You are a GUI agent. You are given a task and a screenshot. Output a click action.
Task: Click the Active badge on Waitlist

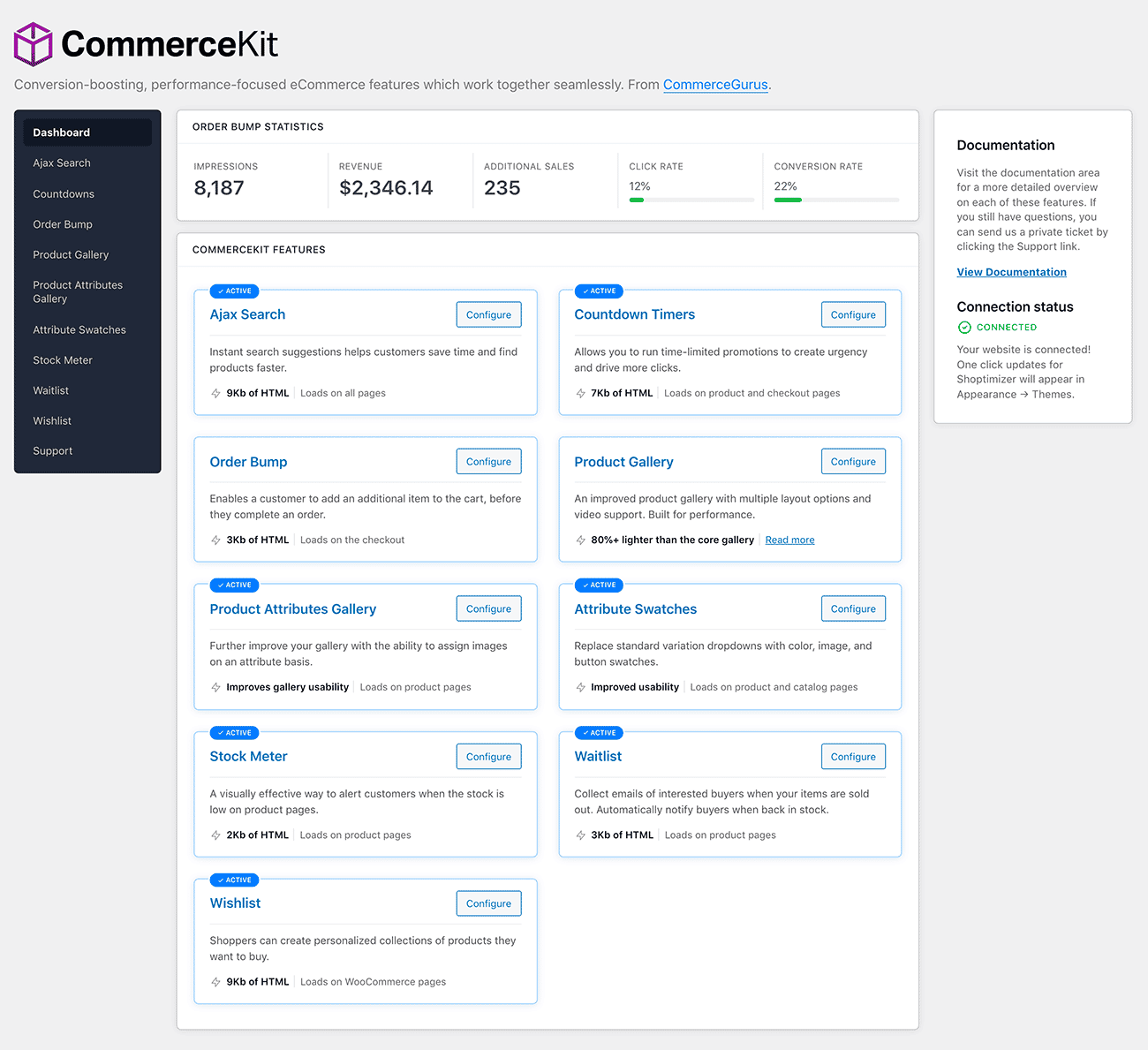(599, 732)
